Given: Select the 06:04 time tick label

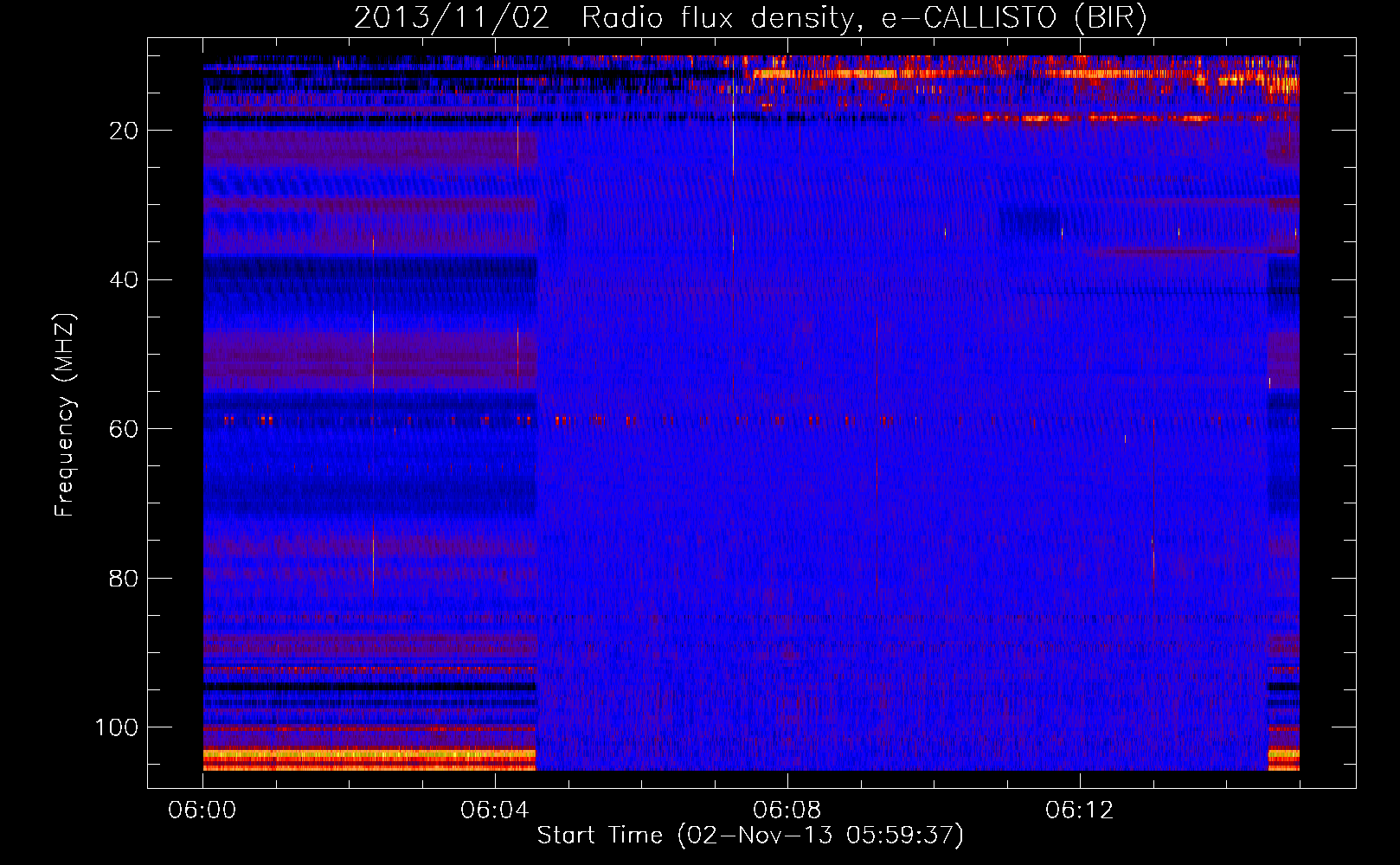Looking at the screenshot, I should click(495, 811).
